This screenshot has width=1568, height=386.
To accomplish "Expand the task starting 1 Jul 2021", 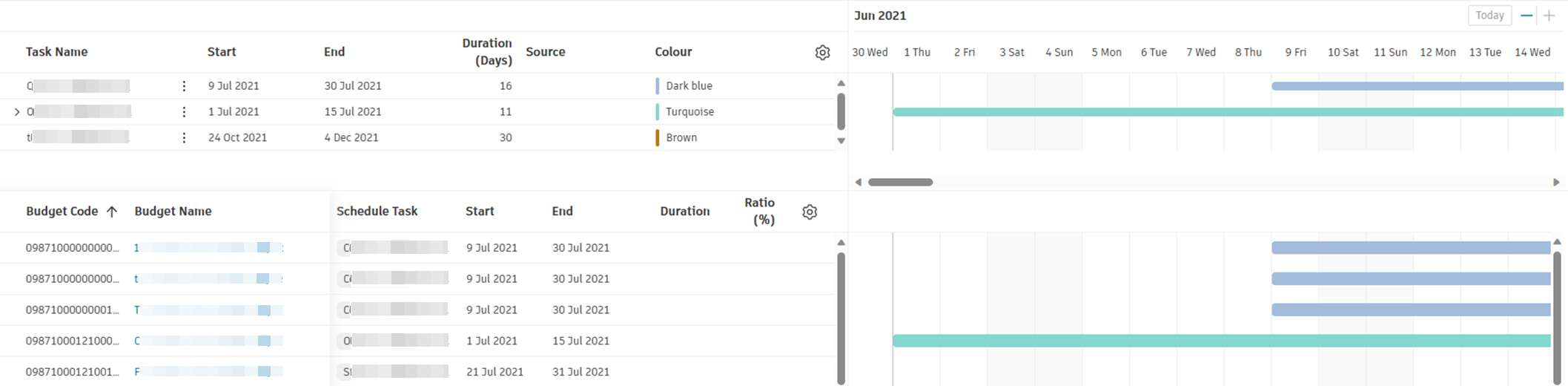I will pyautogui.click(x=17, y=112).
